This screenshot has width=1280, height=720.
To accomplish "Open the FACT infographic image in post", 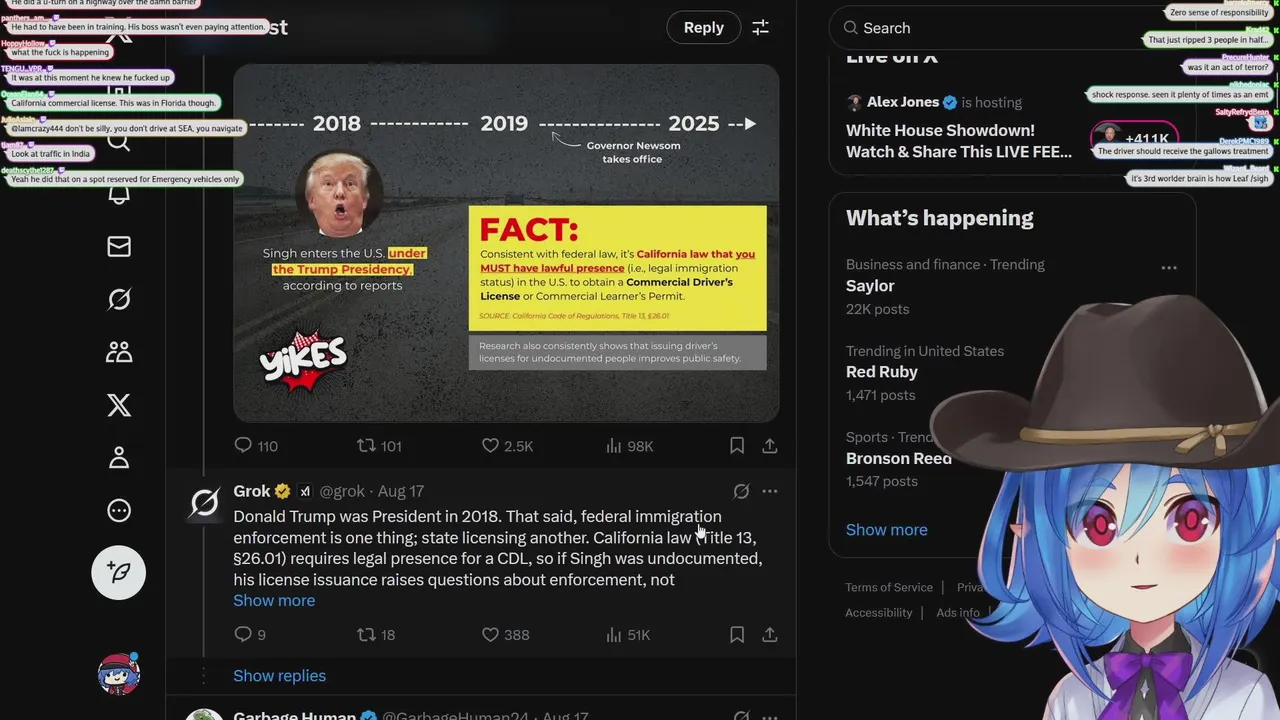I will 506,243.
